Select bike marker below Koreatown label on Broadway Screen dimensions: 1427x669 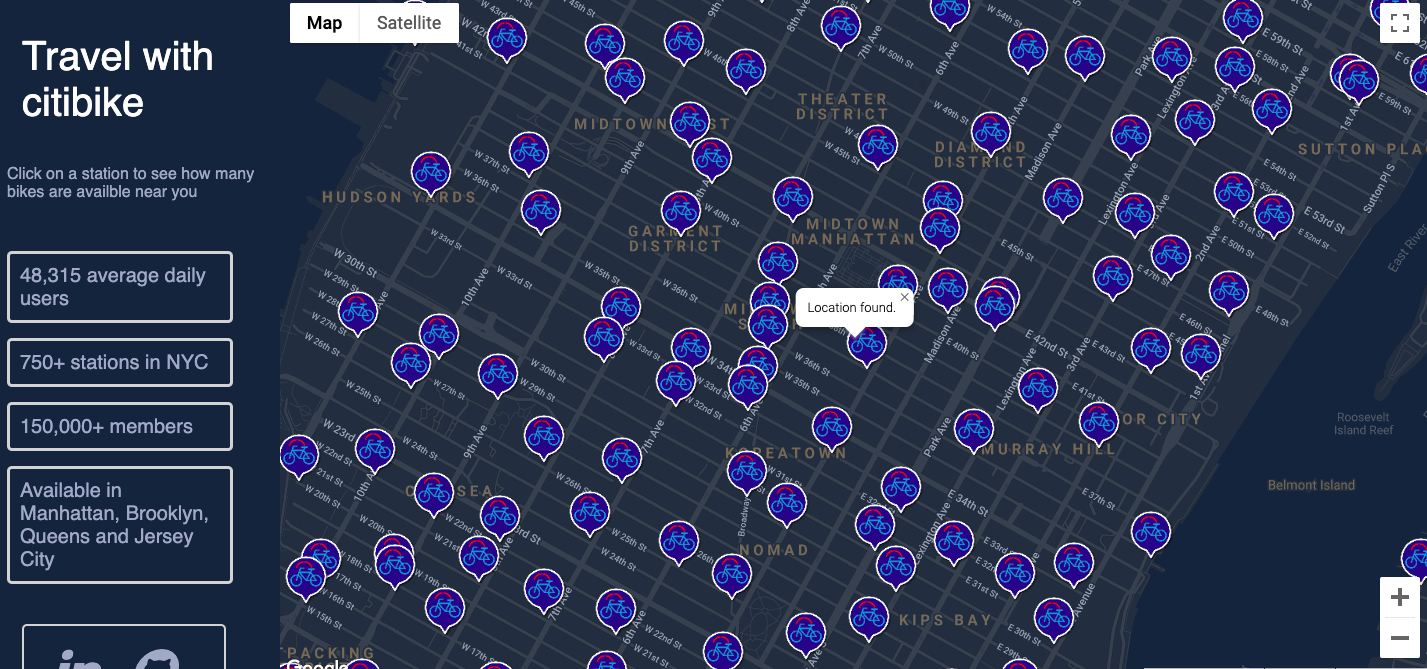point(747,472)
